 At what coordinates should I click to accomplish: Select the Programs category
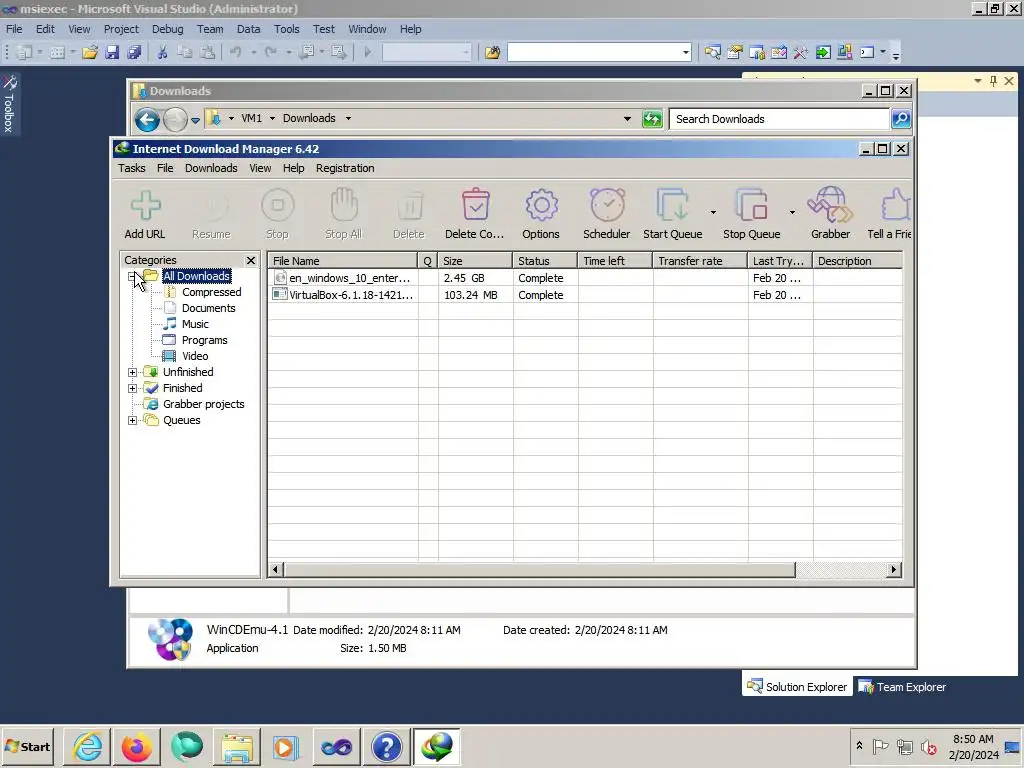[204, 340]
